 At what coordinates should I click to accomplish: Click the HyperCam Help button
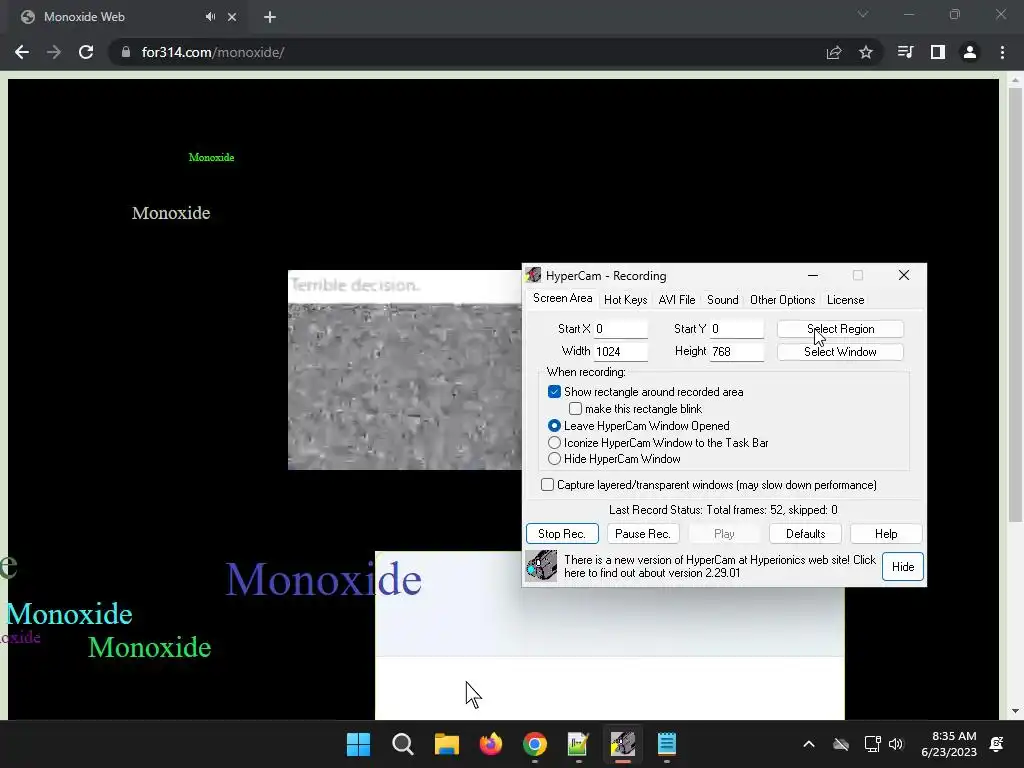pyautogui.click(x=886, y=534)
